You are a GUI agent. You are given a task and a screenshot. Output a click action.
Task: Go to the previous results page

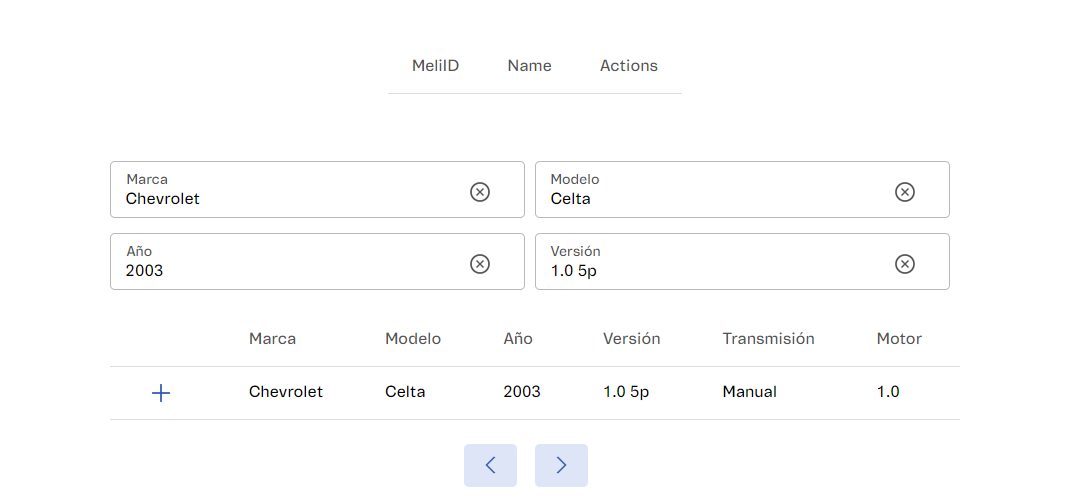click(490, 465)
